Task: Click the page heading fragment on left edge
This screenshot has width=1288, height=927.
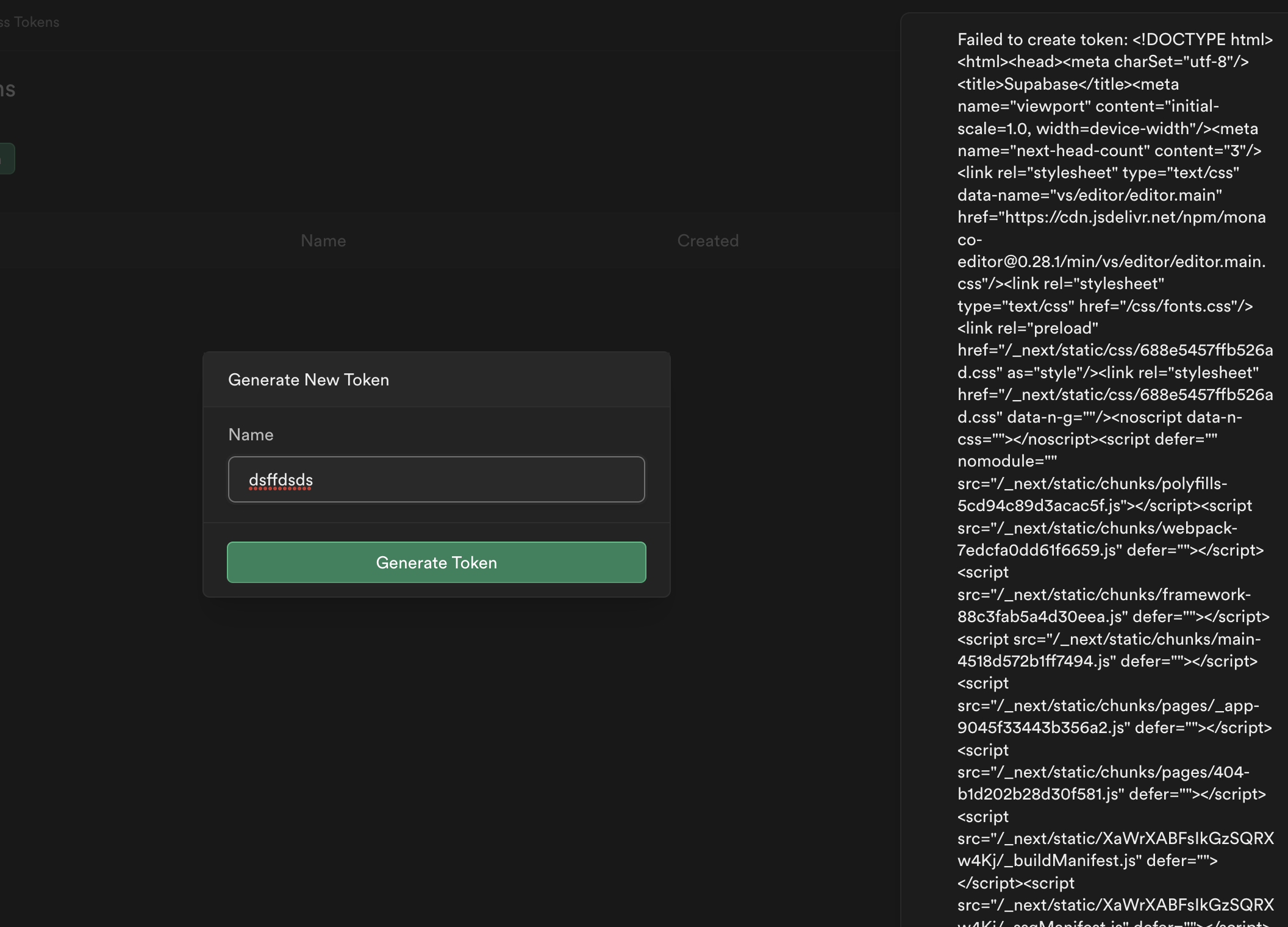Action: pyautogui.click(x=7, y=90)
